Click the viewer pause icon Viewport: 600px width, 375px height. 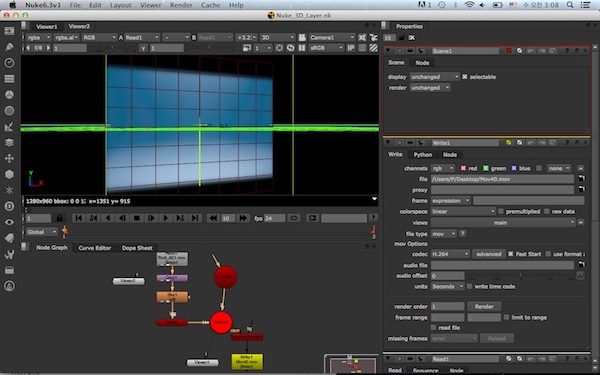302,48
